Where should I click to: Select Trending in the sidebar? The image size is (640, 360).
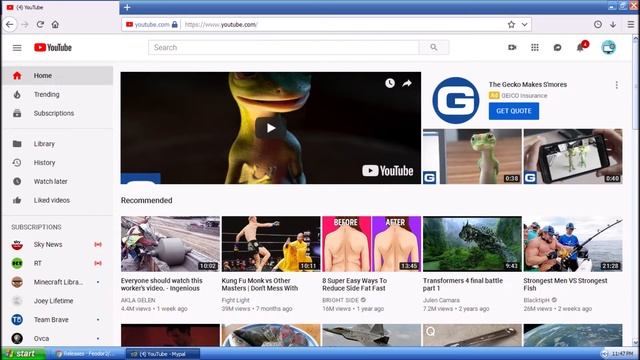(58, 94)
